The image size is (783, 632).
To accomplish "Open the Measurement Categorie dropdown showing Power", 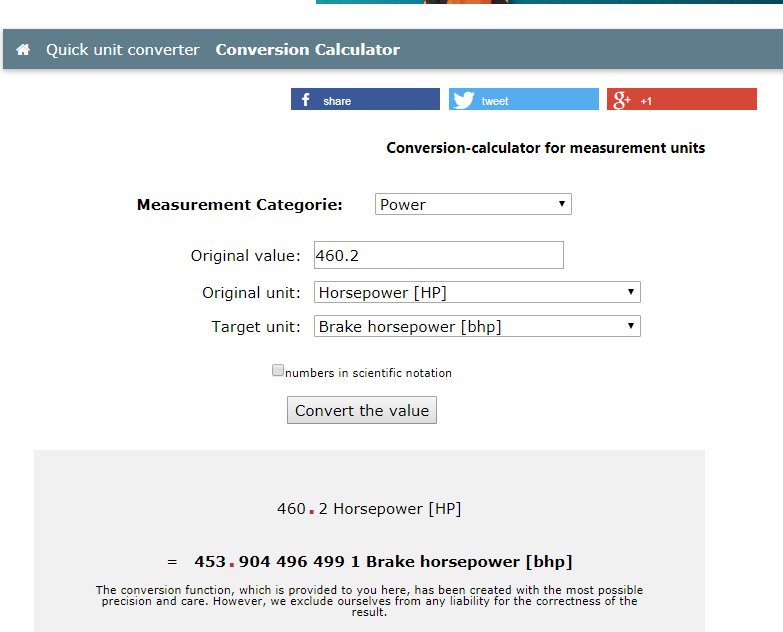I will click(473, 205).
